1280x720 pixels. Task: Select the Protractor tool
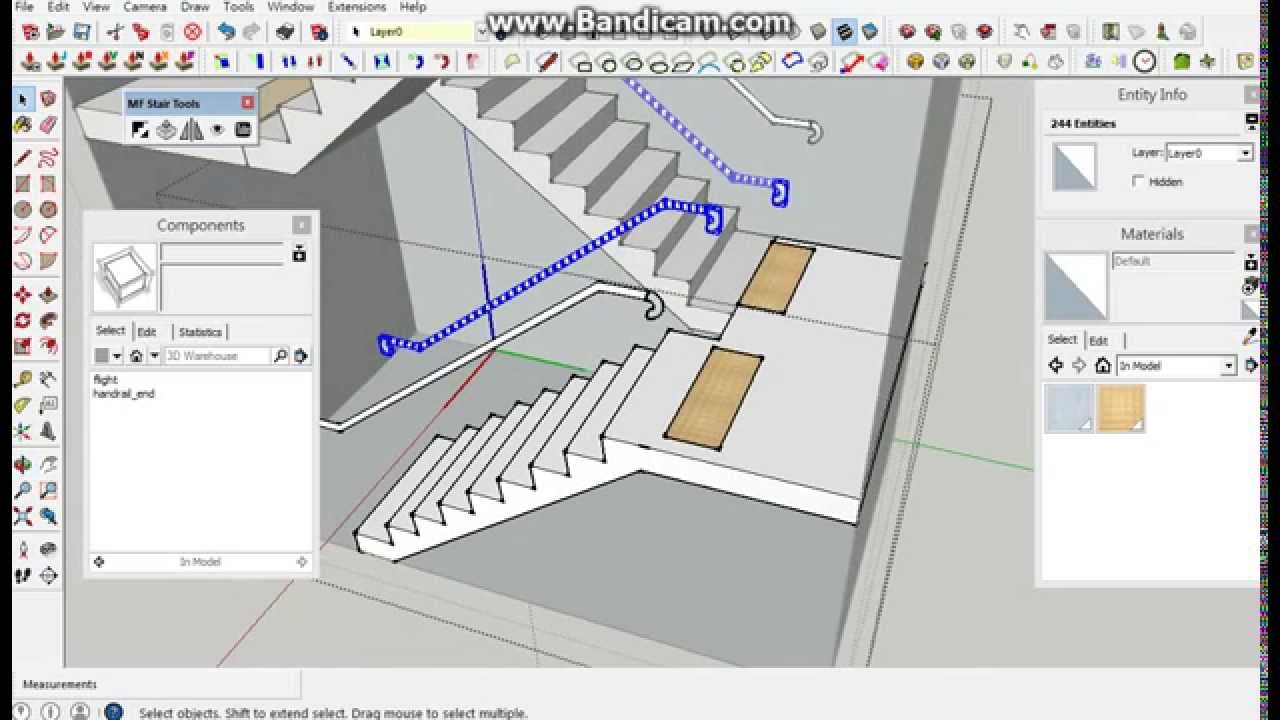pos(22,405)
